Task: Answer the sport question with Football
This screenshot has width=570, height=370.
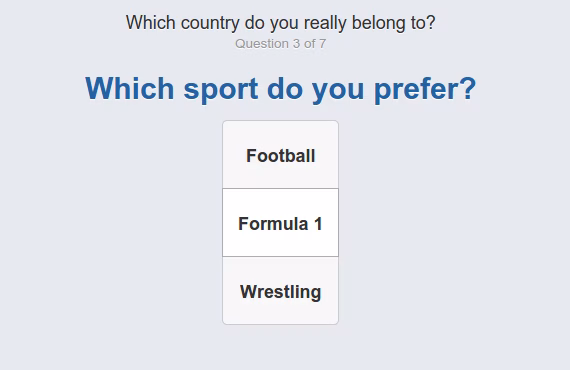Action: (x=280, y=154)
